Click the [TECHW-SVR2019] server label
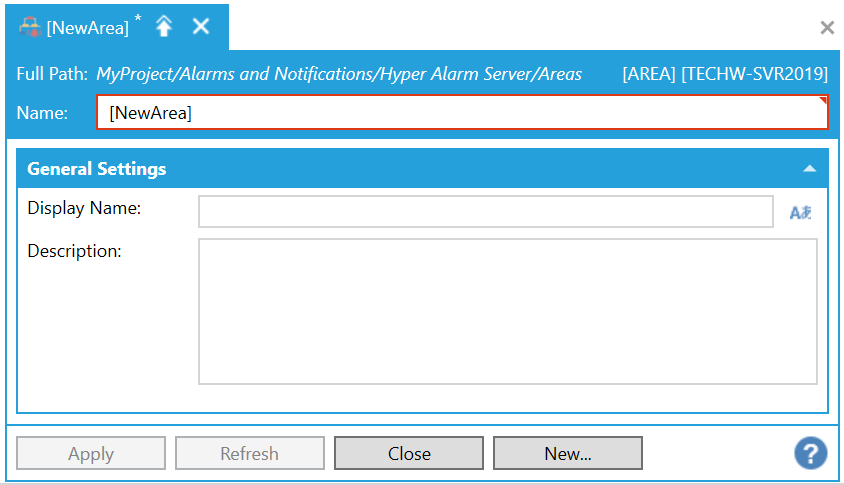Screen dimensions: 844x485 click(x=754, y=74)
